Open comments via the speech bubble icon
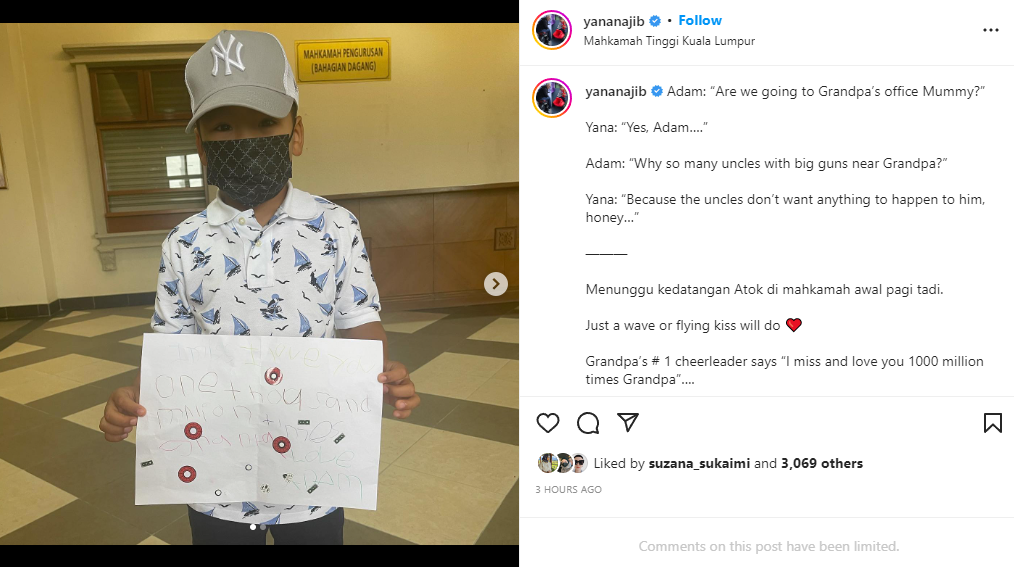The width and height of the screenshot is (1014, 567). [588, 423]
